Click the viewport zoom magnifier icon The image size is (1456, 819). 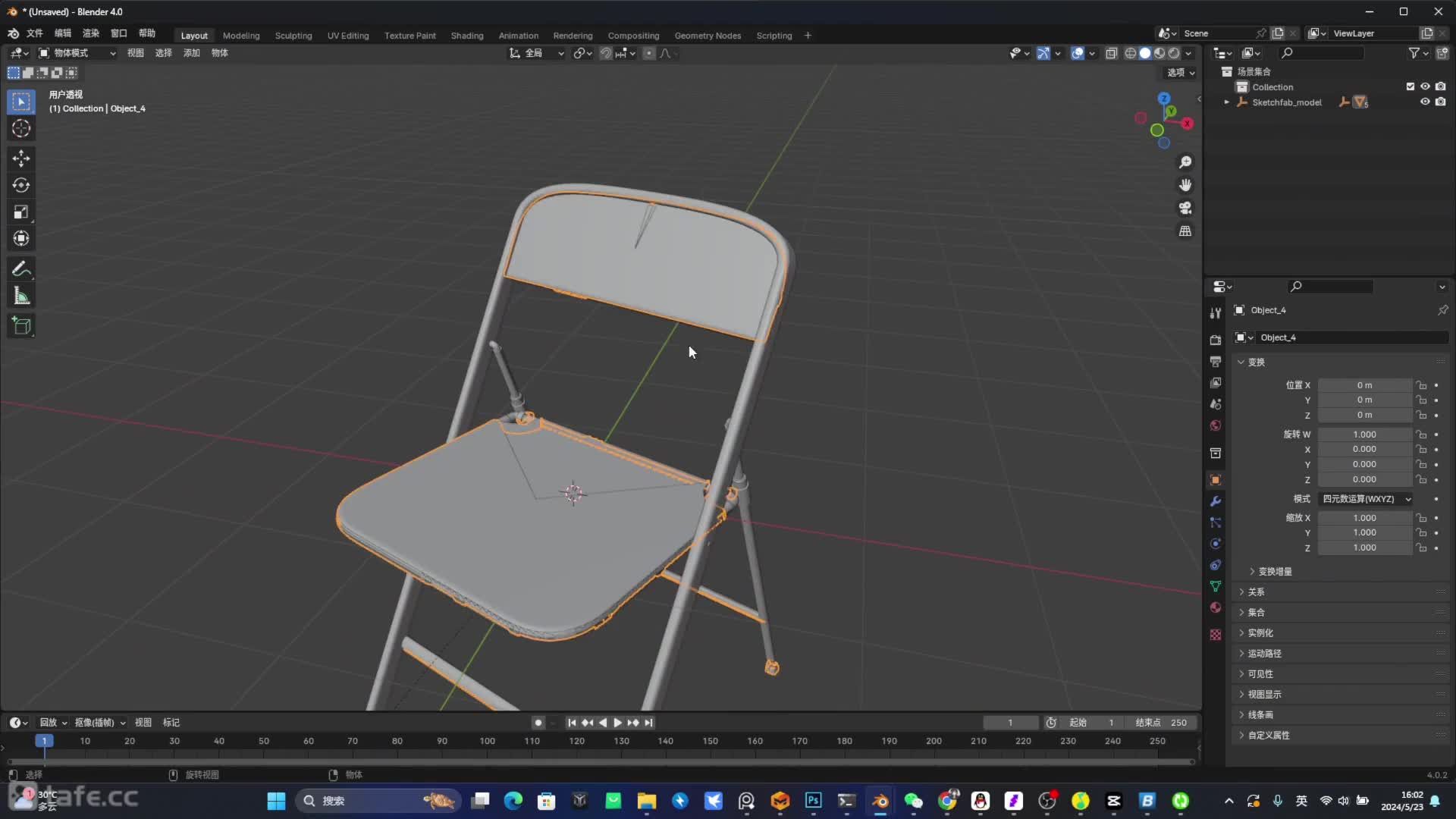coord(1185,162)
